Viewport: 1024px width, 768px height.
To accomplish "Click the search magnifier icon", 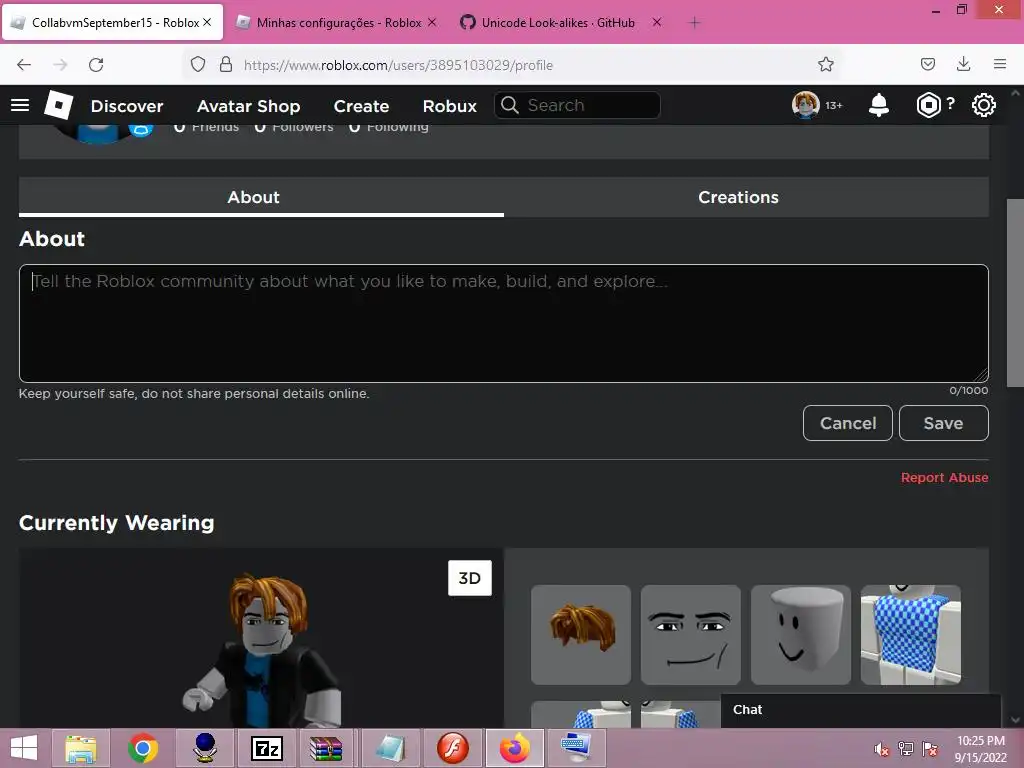I will pyautogui.click(x=510, y=105).
